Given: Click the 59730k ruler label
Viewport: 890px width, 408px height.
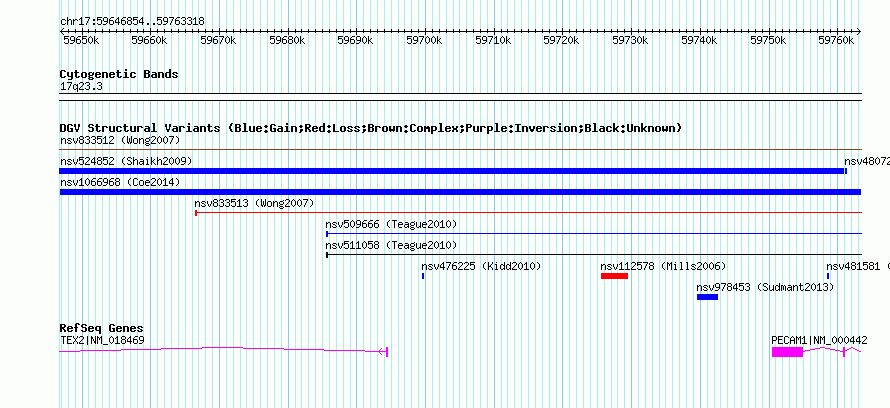Looking at the screenshot, I should tap(631, 40).
